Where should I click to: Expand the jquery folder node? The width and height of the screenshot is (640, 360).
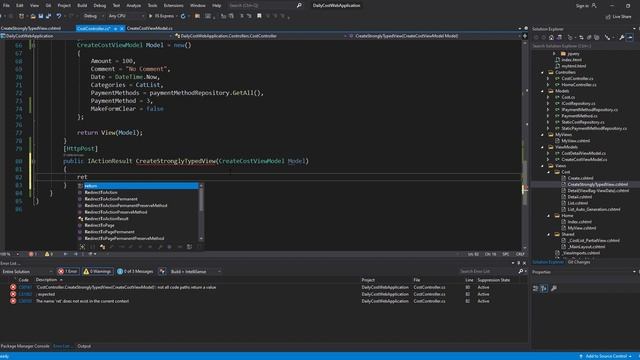click(554, 53)
